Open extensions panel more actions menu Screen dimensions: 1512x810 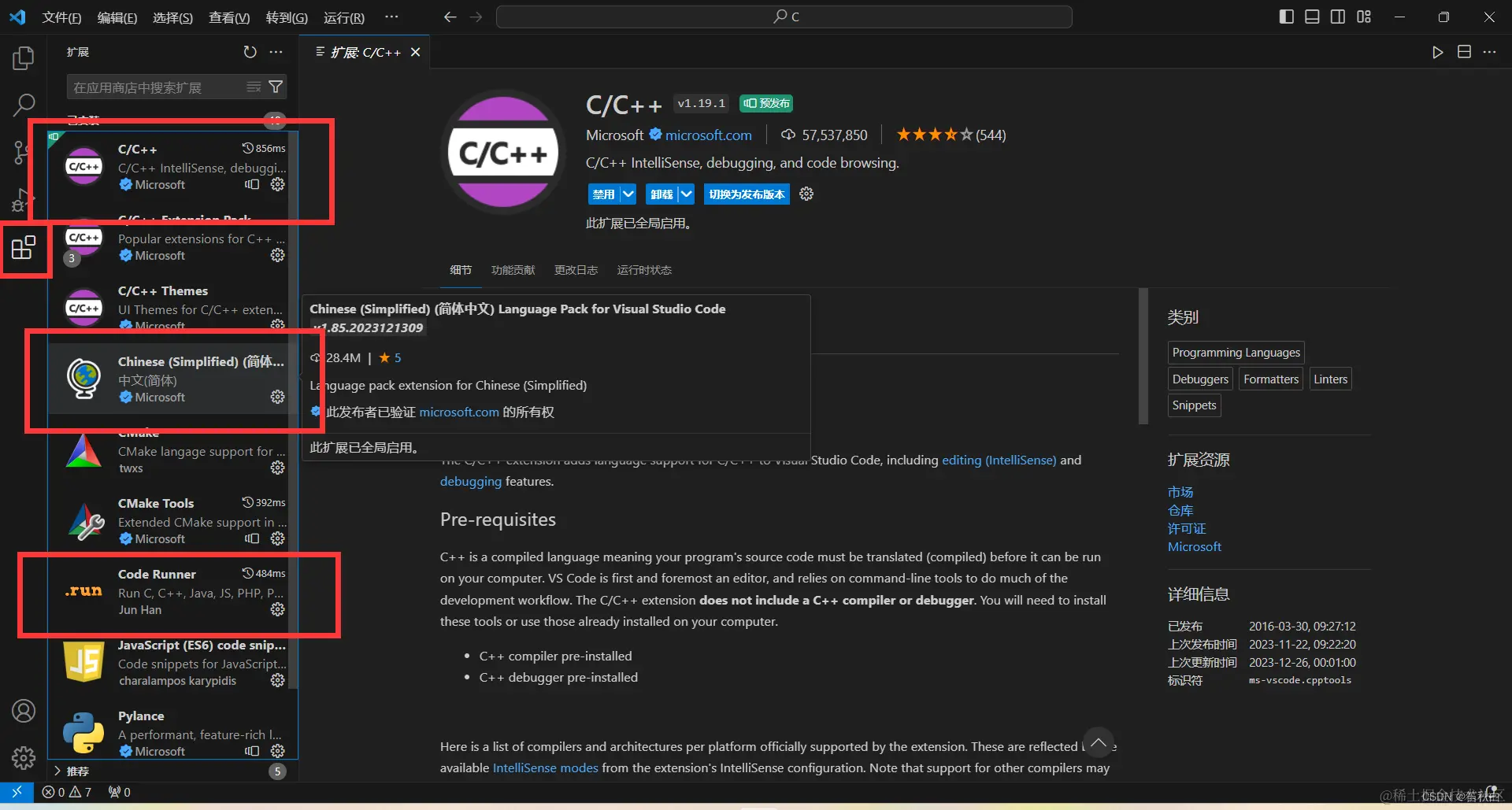click(276, 52)
